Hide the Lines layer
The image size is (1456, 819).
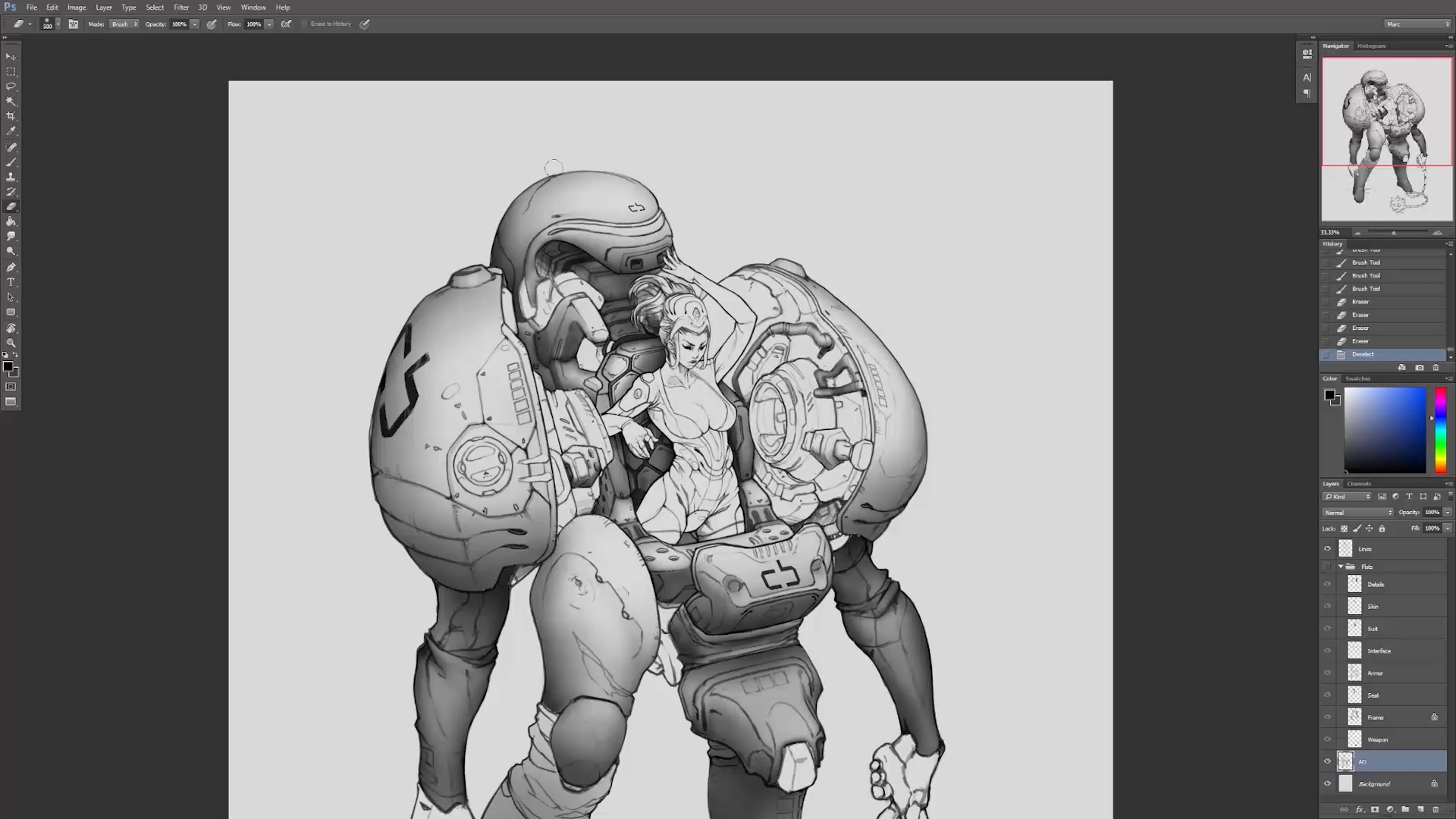(x=1327, y=549)
